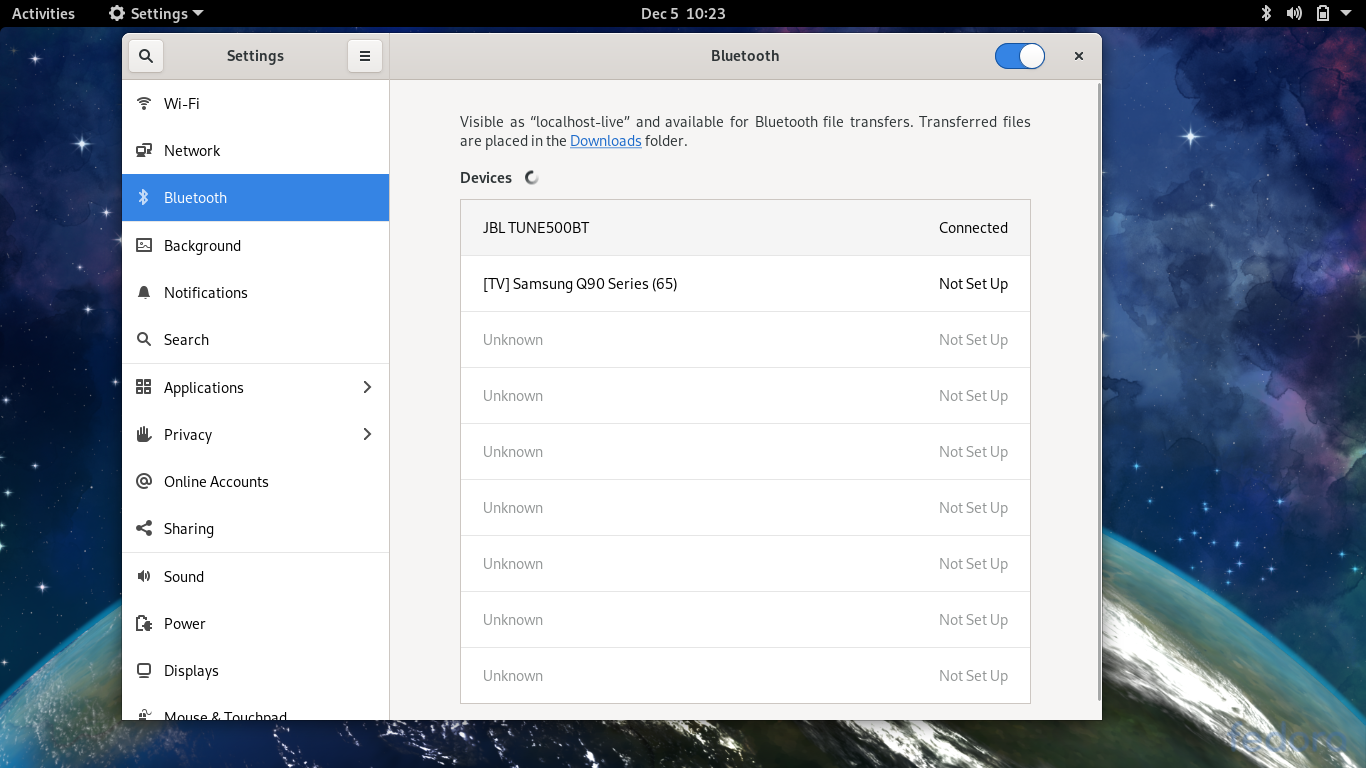Click the Online Accounts at-sign icon
This screenshot has height=768, width=1366.
tap(144, 481)
